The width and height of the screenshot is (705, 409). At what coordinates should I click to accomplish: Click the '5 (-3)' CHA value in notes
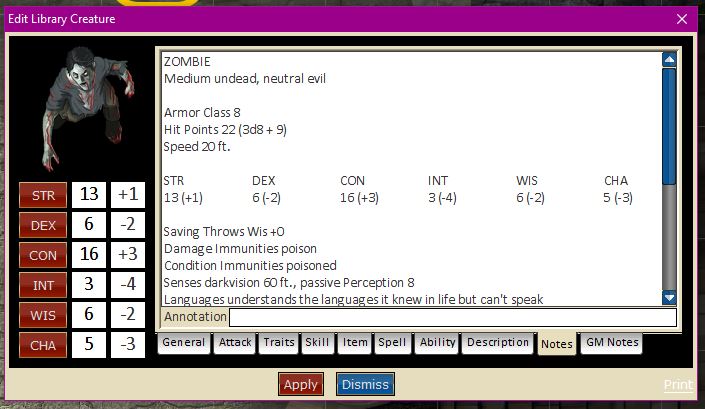pos(618,198)
